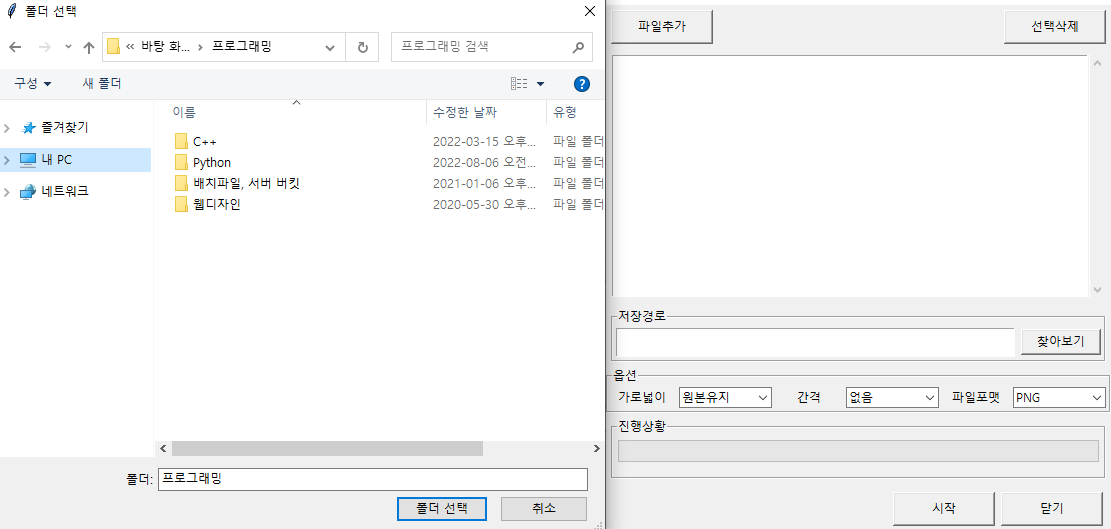Click the Python folder icon
The image size is (1111, 529).
coord(181,162)
